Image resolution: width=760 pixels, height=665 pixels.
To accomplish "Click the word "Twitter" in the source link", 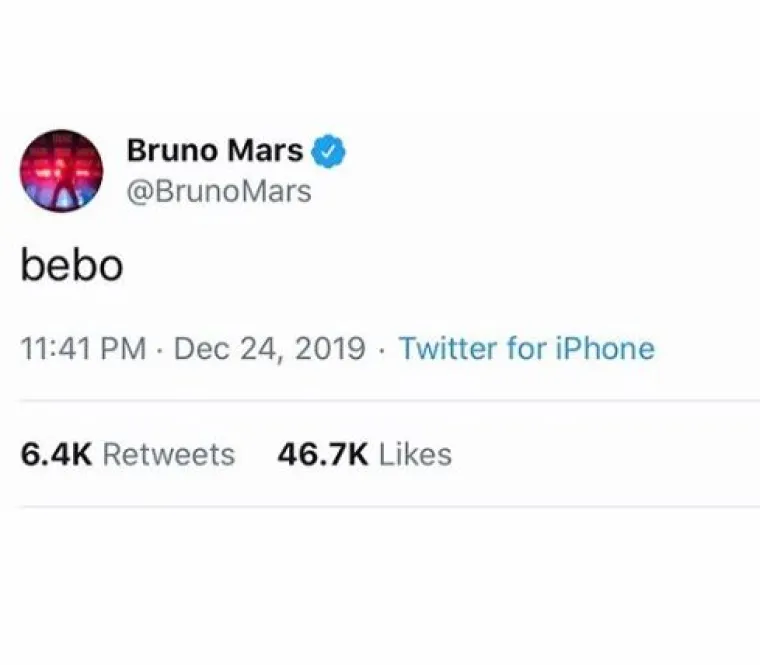I will tap(445, 349).
